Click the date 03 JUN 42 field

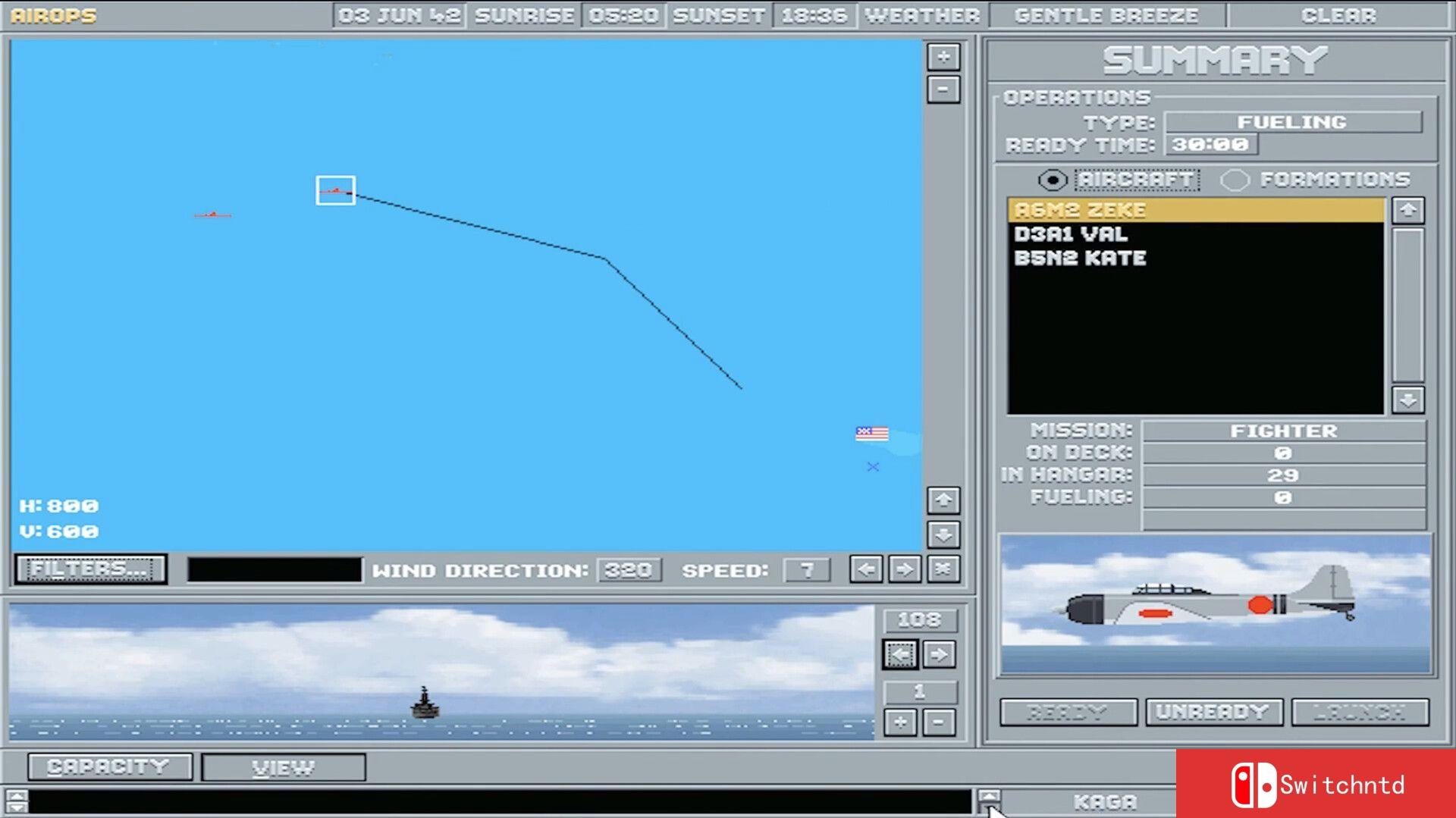(x=400, y=15)
